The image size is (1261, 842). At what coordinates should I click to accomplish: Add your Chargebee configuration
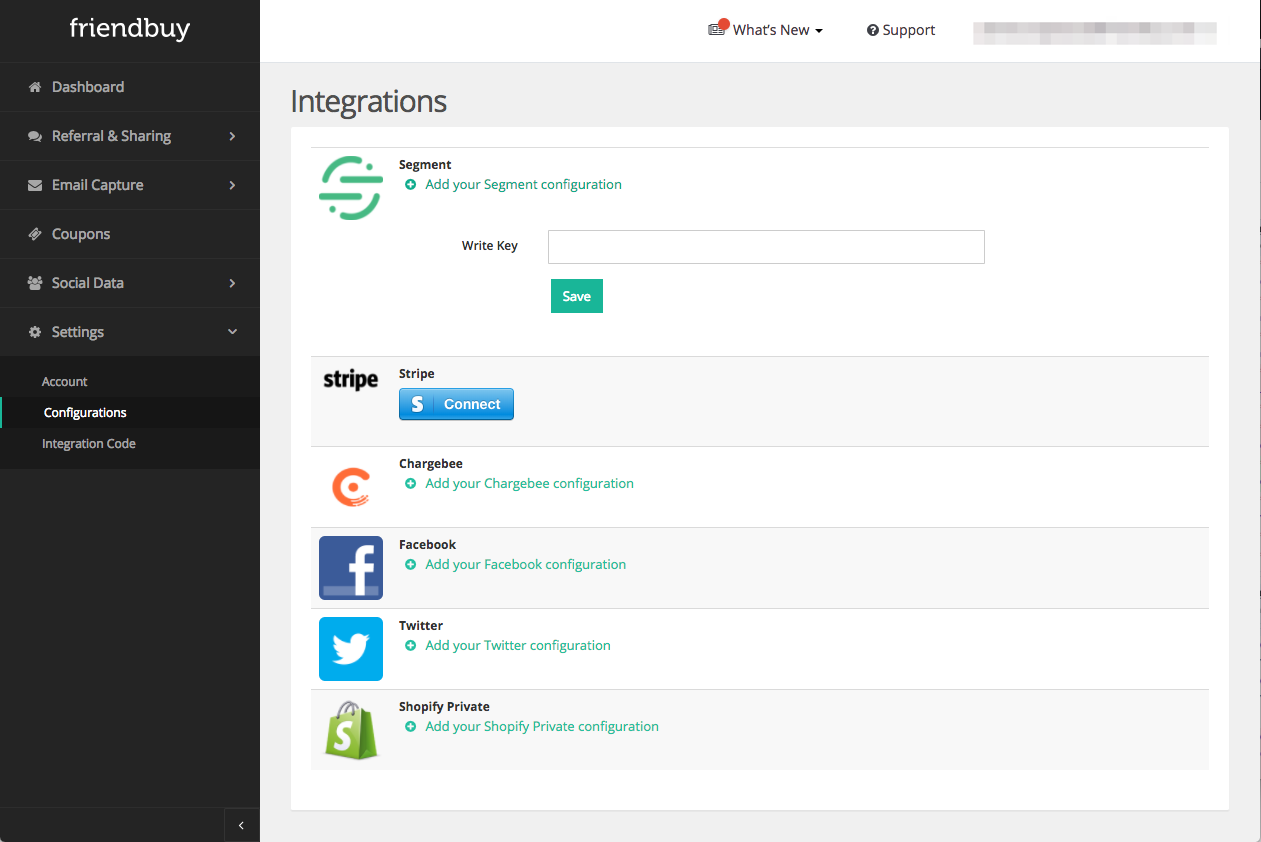(x=528, y=483)
